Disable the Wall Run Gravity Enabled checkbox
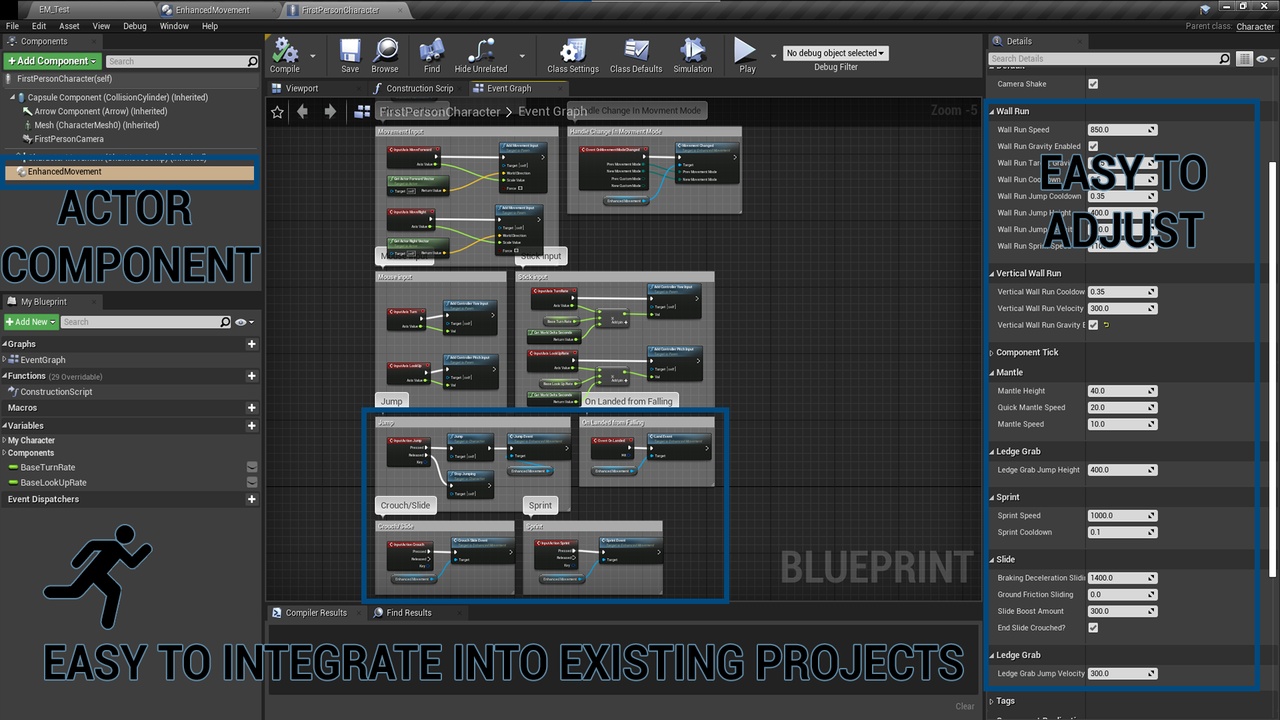Image resolution: width=1280 pixels, height=720 pixels. pos(1093,146)
